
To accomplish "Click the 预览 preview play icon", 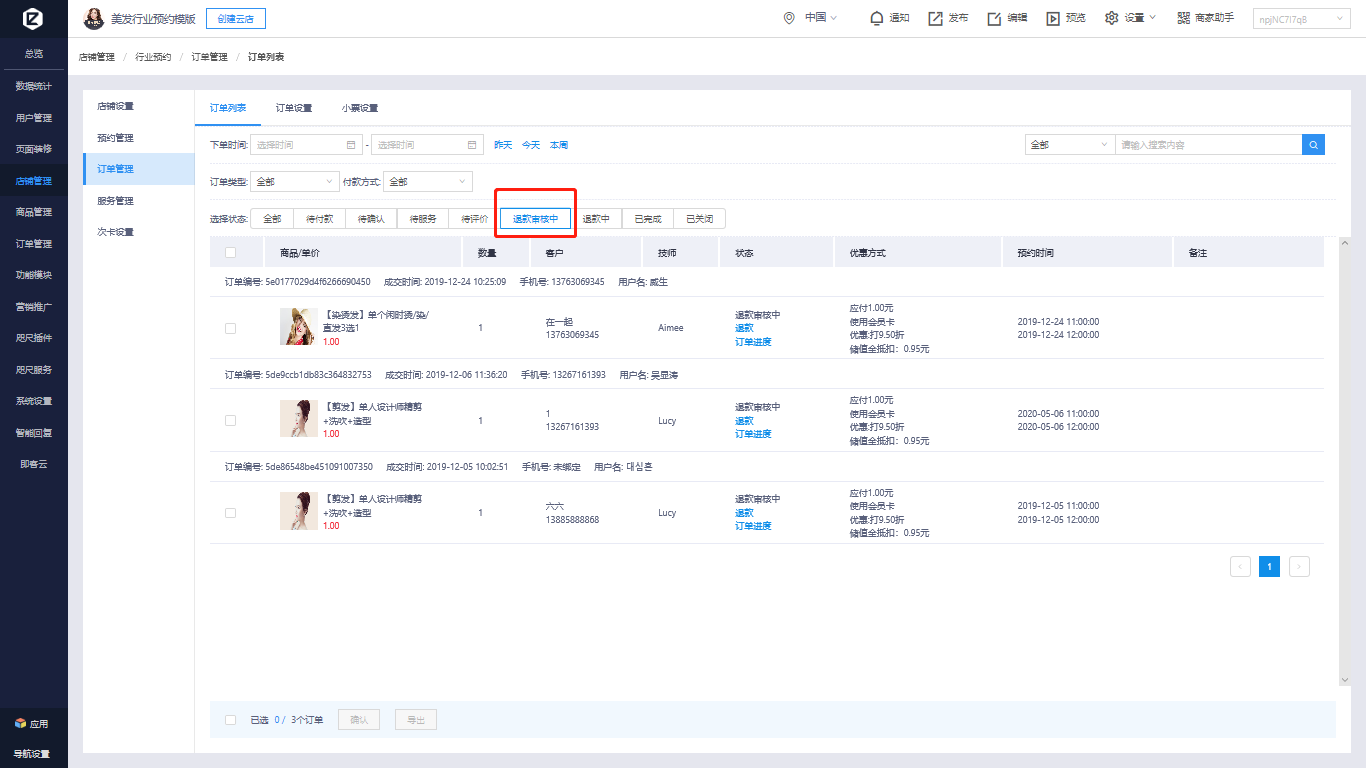I will click(x=1053, y=18).
